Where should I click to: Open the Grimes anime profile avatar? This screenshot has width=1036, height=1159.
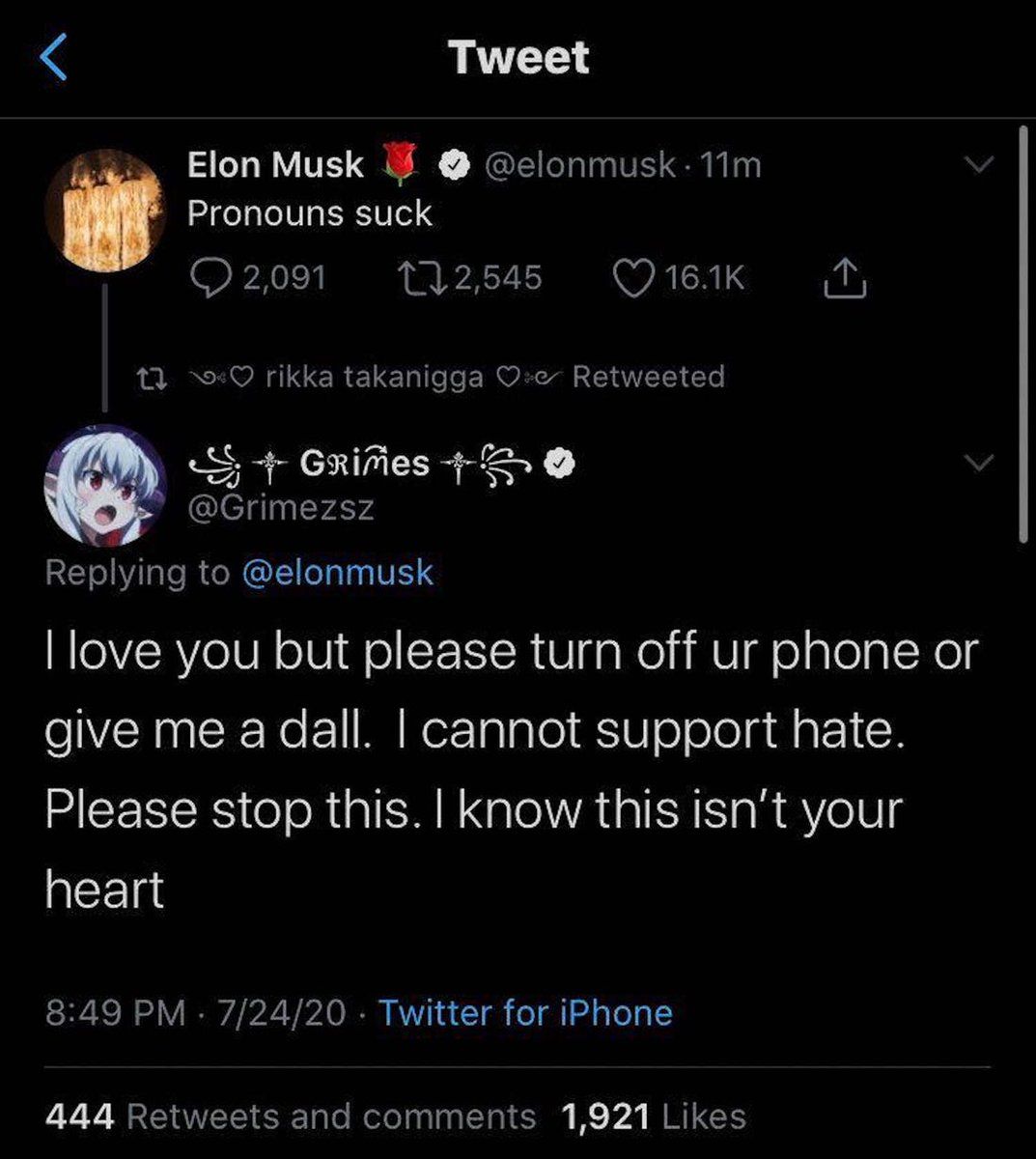(105, 485)
